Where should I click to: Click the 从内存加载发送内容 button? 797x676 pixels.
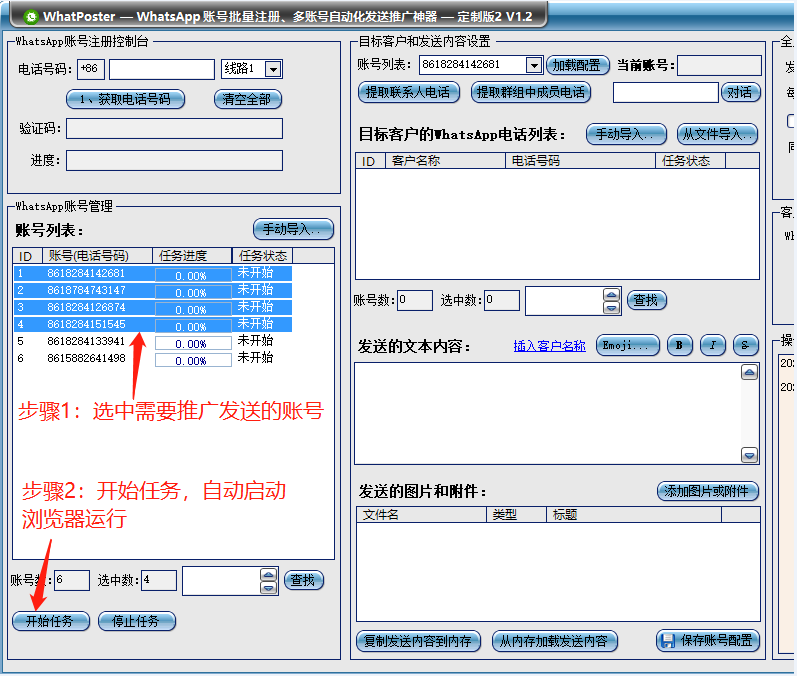click(x=555, y=641)
